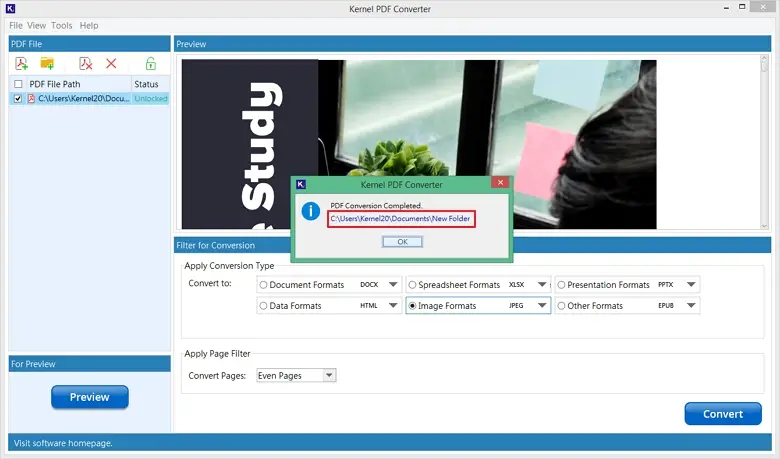Click the Add folder icon
Image resolution: width=780 pixels, height=459 pixels.
[47, 63]
